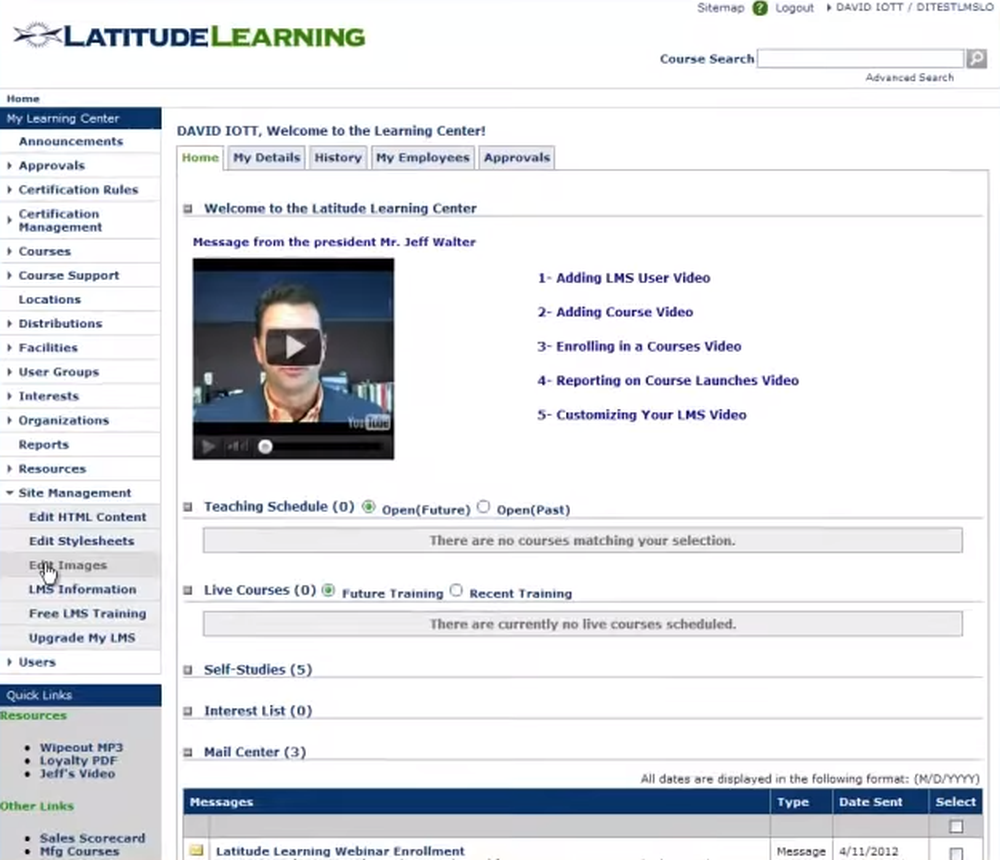Screen dimensions: 1000x860
Task: Collapse the Live Courses section
Action: [188, 591]
